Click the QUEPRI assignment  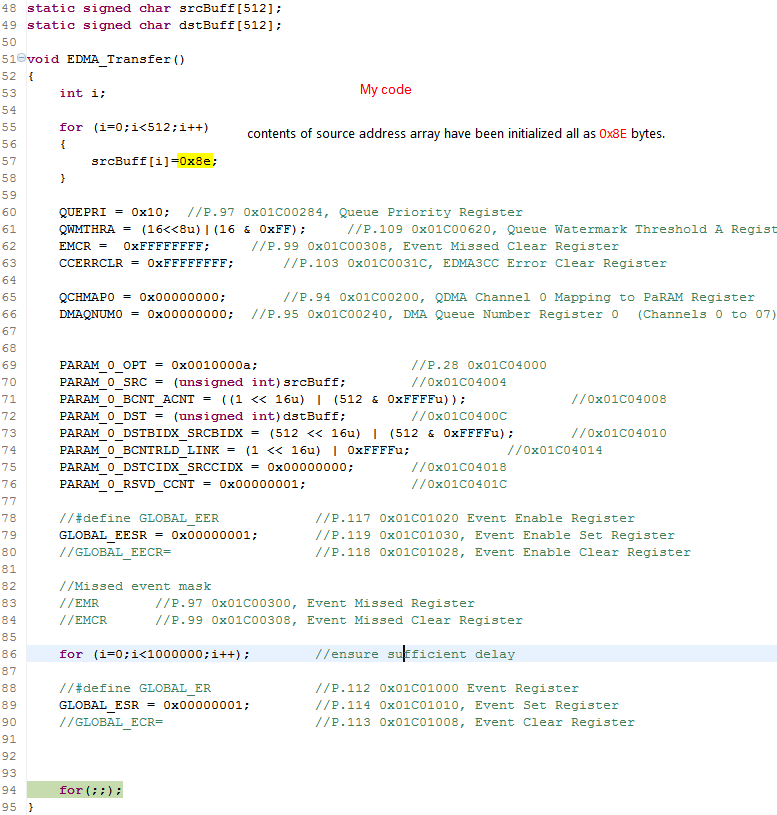(x=114, y=212)
